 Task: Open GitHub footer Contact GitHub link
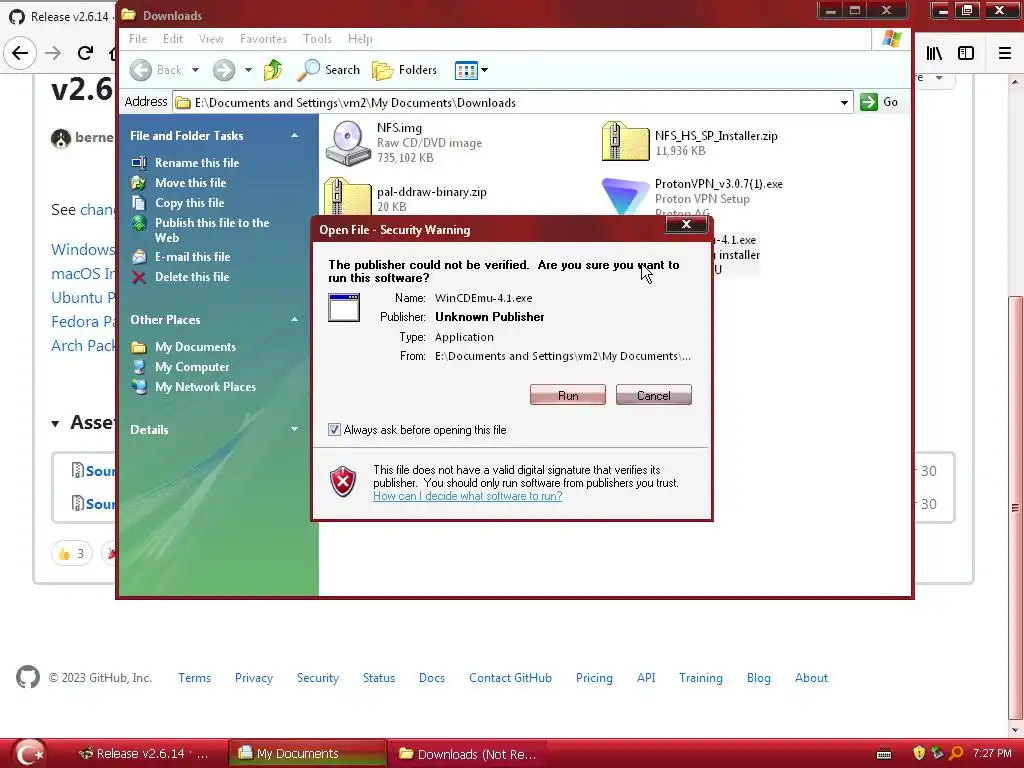[x=510, y=678]
